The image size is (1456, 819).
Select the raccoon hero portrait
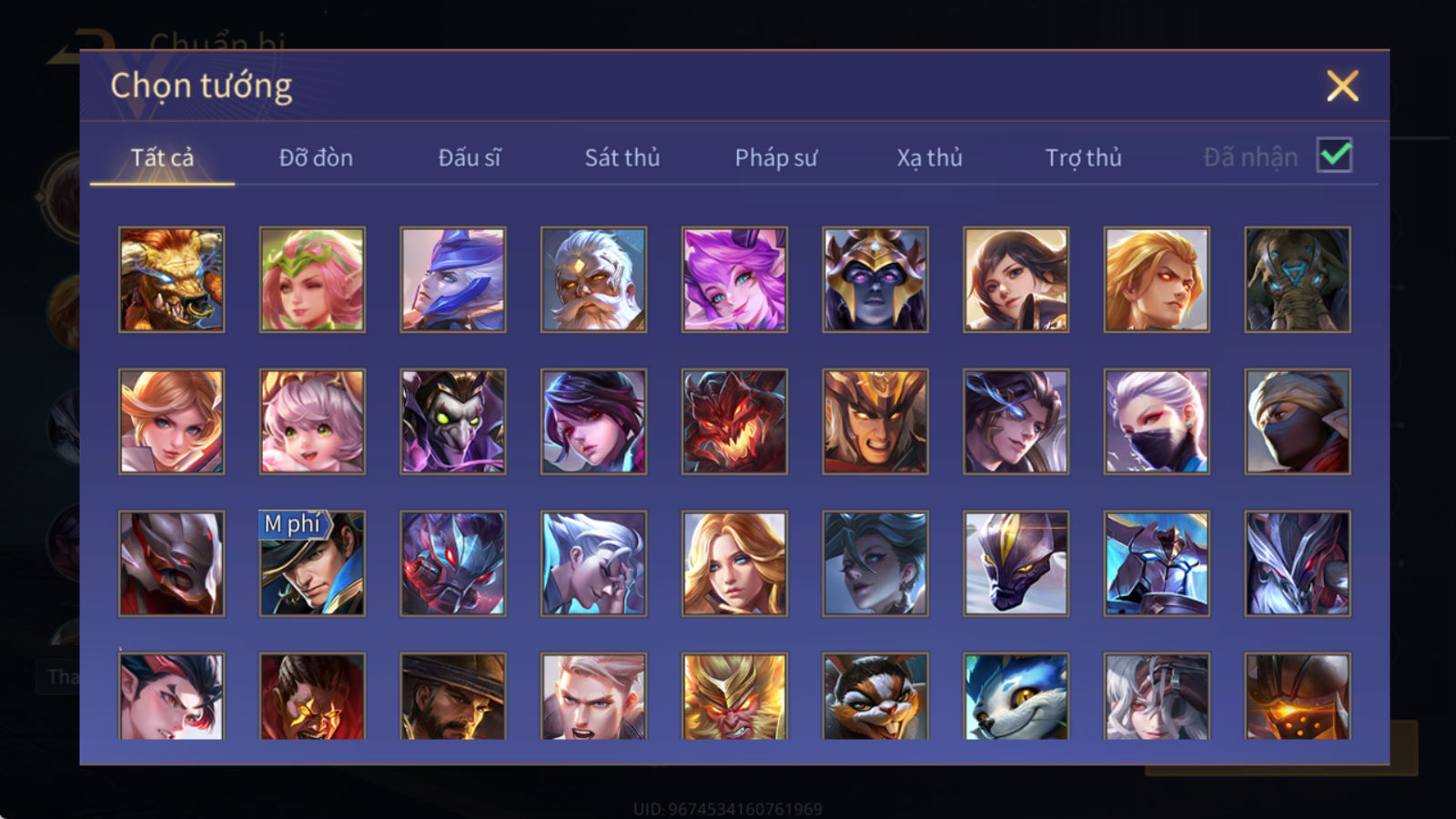[875, 695]
